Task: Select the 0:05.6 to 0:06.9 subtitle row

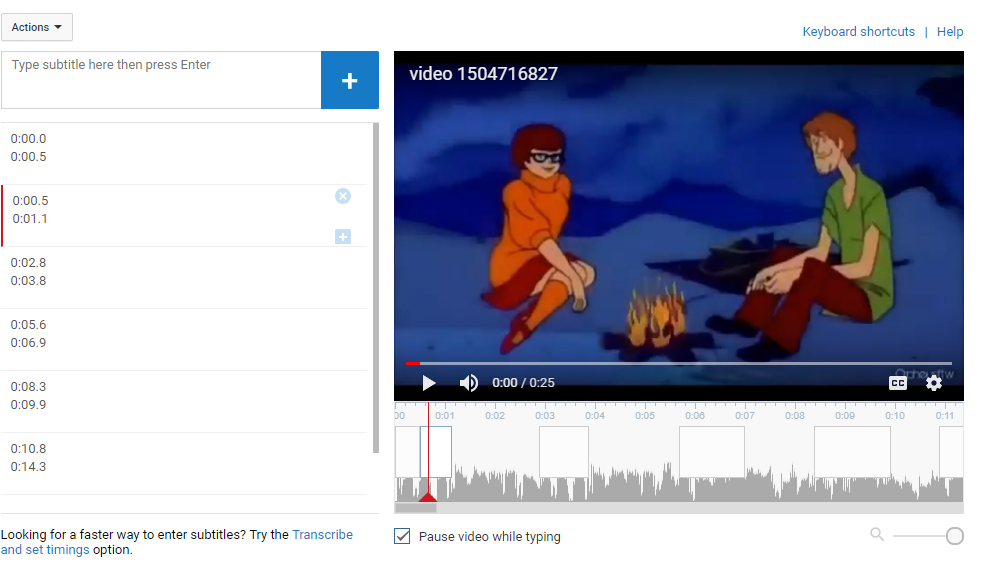Action: click(184, 339)
